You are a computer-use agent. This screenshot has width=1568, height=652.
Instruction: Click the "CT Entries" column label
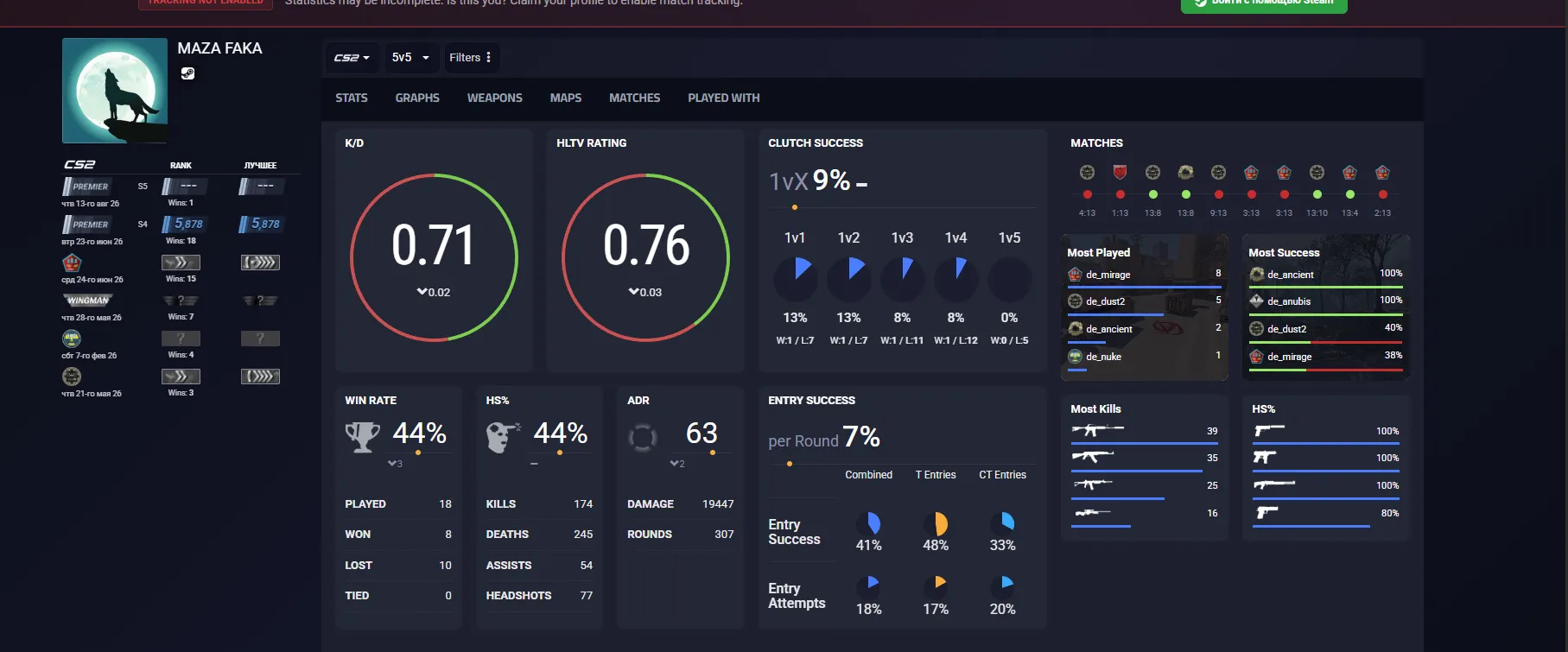coord(1002,475)
